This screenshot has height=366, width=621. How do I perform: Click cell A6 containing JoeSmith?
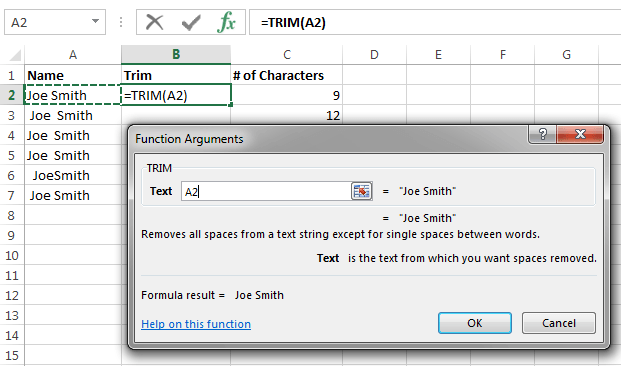point(73,175)
